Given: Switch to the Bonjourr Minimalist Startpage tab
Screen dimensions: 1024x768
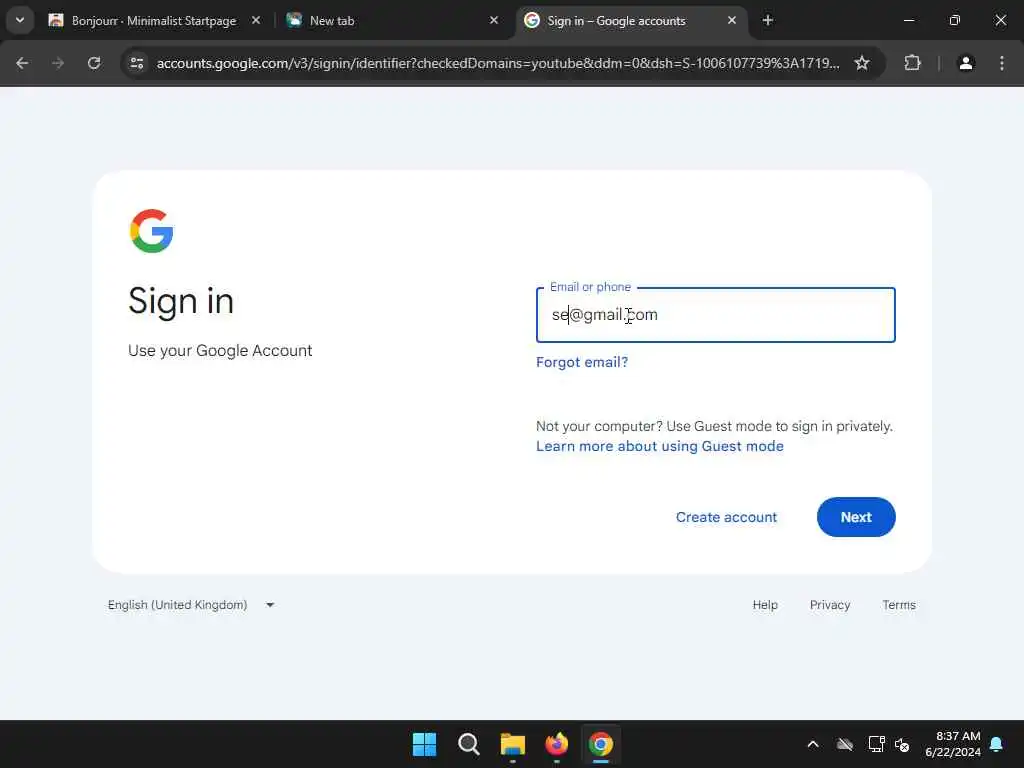Looking at the screenshot, I should (154, 20).
